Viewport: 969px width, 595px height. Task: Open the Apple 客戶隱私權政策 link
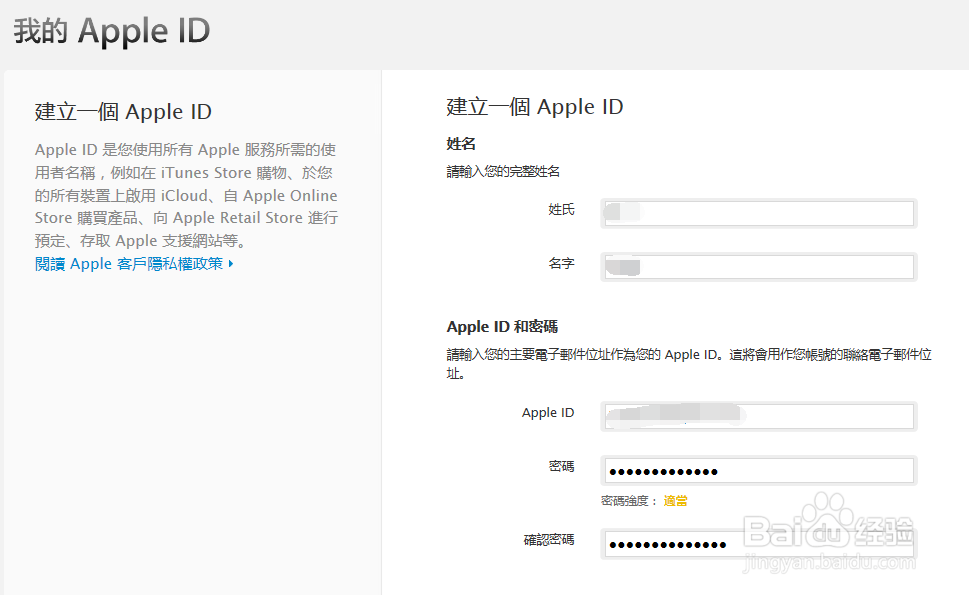point(129,264)
